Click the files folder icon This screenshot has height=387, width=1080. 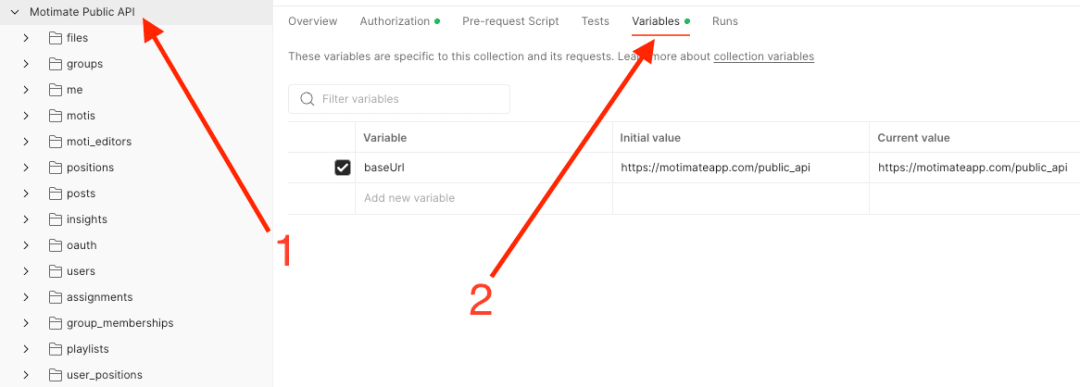click(56, 38)
